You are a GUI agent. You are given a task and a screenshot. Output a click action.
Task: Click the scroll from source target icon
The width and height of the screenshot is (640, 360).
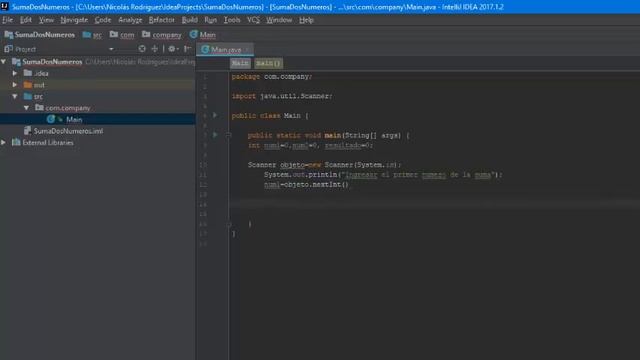142,49
